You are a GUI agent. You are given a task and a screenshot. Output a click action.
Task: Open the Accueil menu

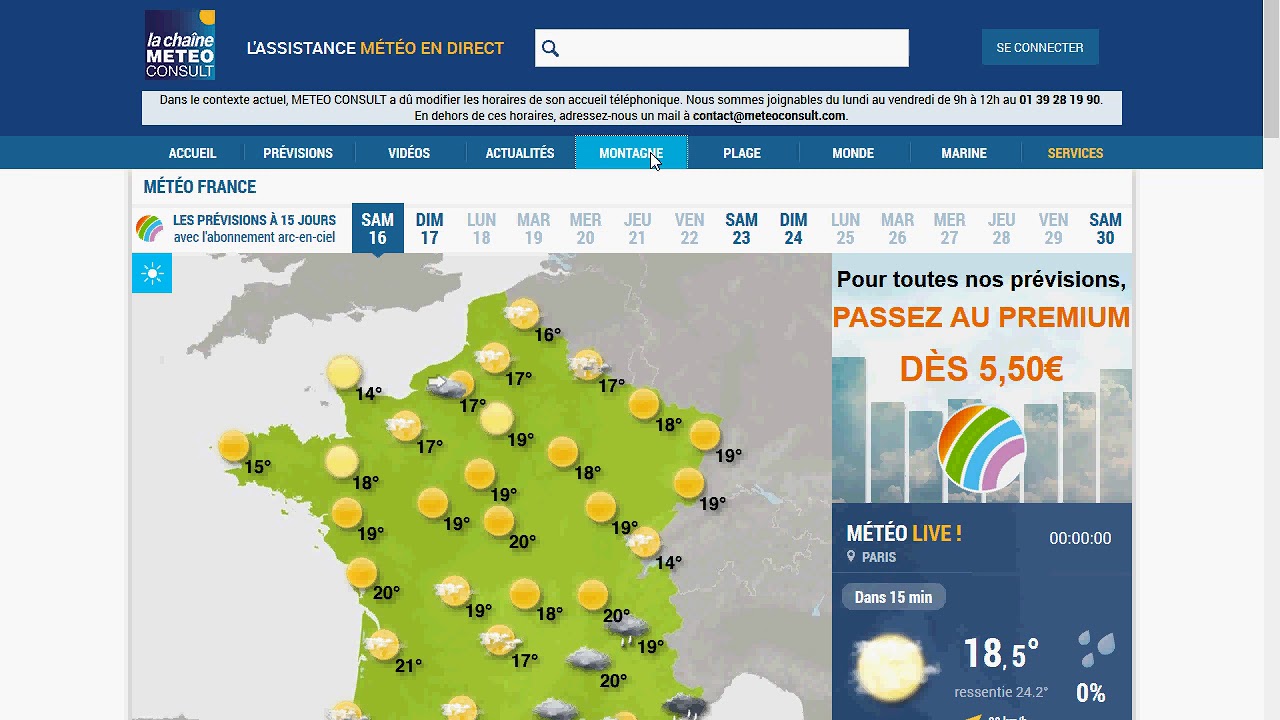pyautogui.click(x=192, y=153)
